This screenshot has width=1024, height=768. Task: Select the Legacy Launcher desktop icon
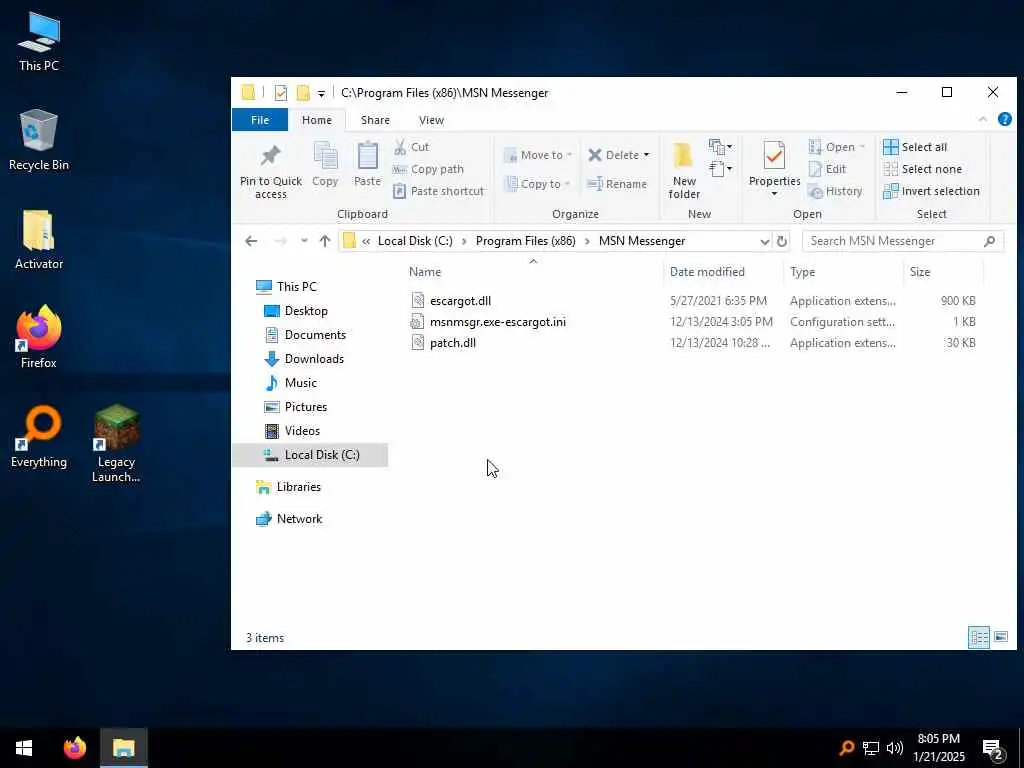coord(116,443)
